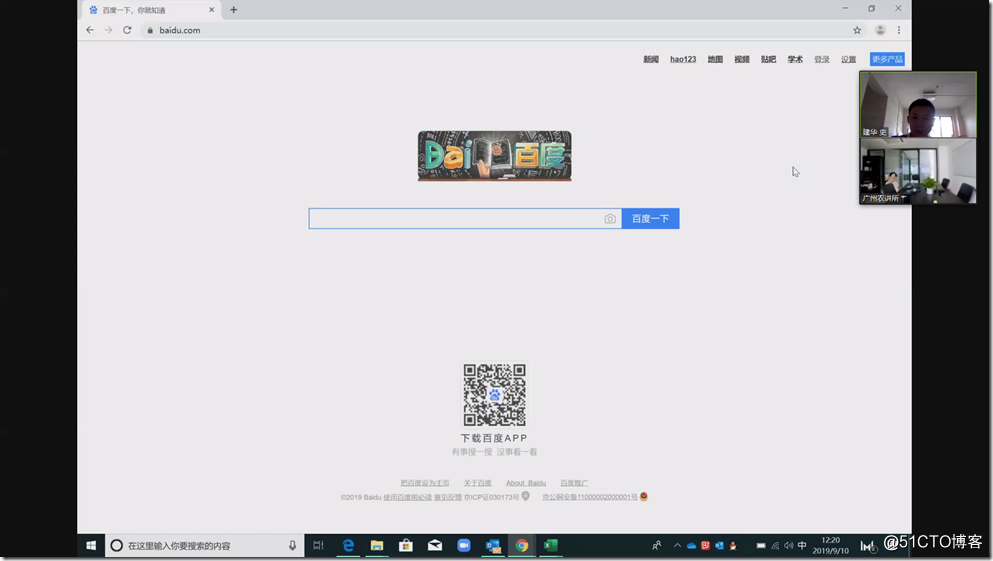Open the 新闻 link
This screenshot has width=993, height=561.
(651, 59)
